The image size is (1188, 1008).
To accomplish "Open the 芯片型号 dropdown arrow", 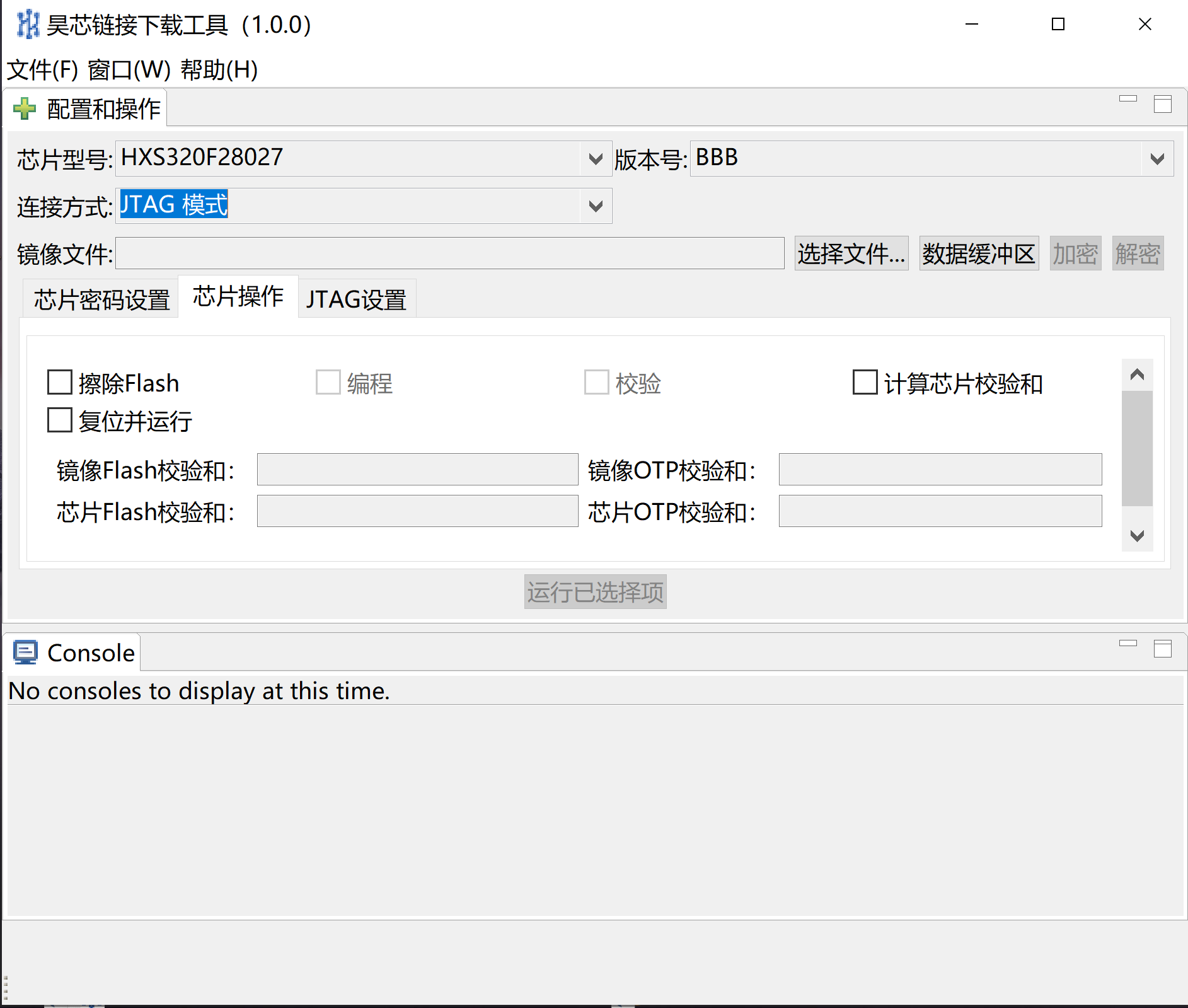I will [596, 159].
